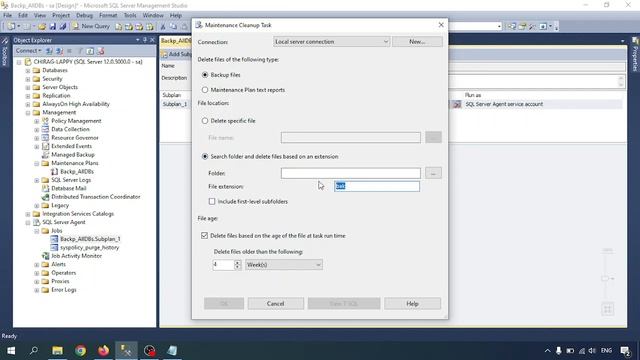Click Cancel in Maintenance Cleanup Task dialog
The image size is (640, 360).
pos(276,304)
